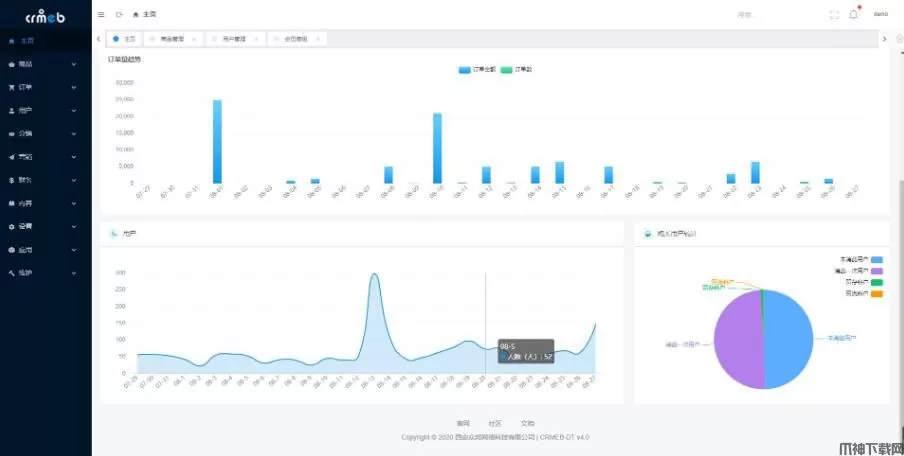Collapse the sidebar with the hamburger icon

[101, 14]
